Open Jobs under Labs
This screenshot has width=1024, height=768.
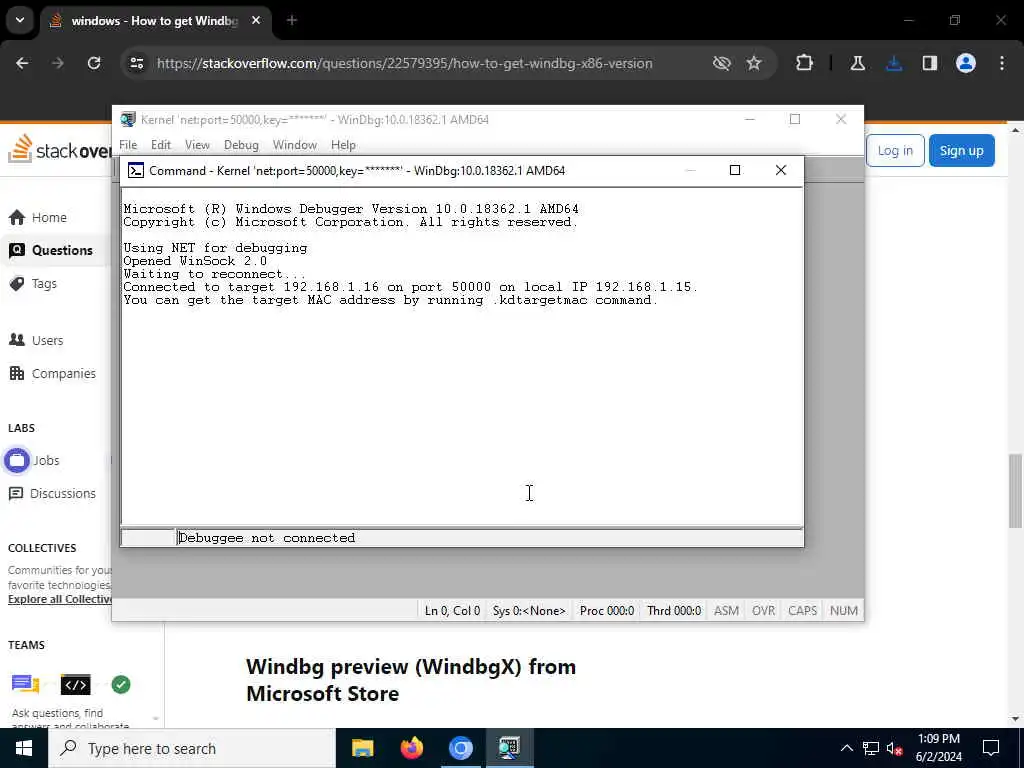tap(46, 460)
